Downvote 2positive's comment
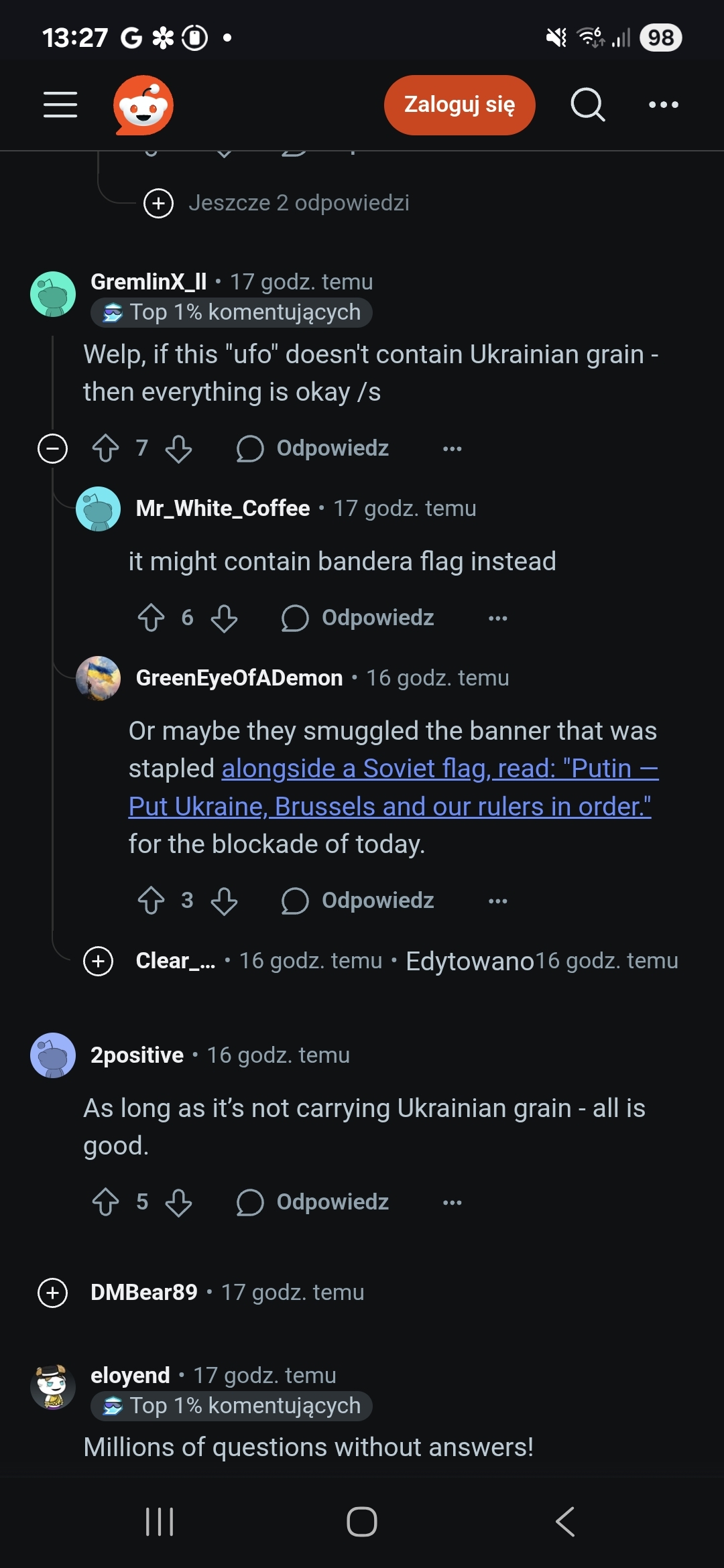724x1568 pixels. coord(178,1202)
